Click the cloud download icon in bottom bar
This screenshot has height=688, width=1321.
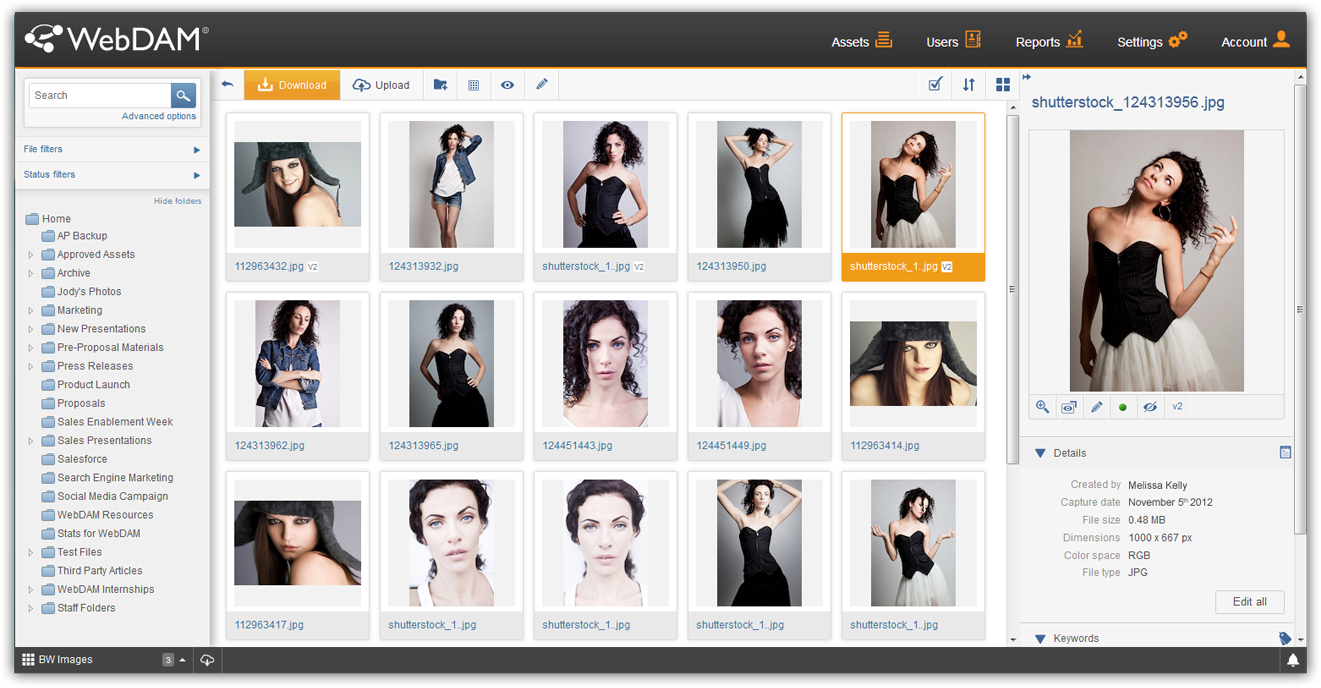pos(207,660)
